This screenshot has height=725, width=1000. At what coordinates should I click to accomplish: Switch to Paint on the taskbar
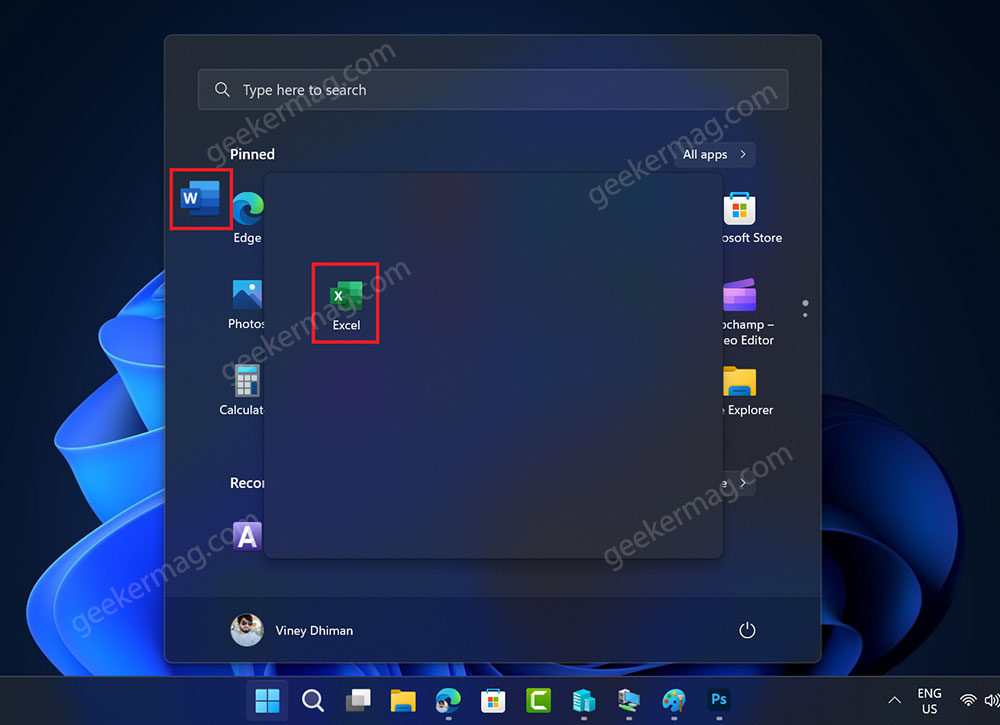coord(674,701)
